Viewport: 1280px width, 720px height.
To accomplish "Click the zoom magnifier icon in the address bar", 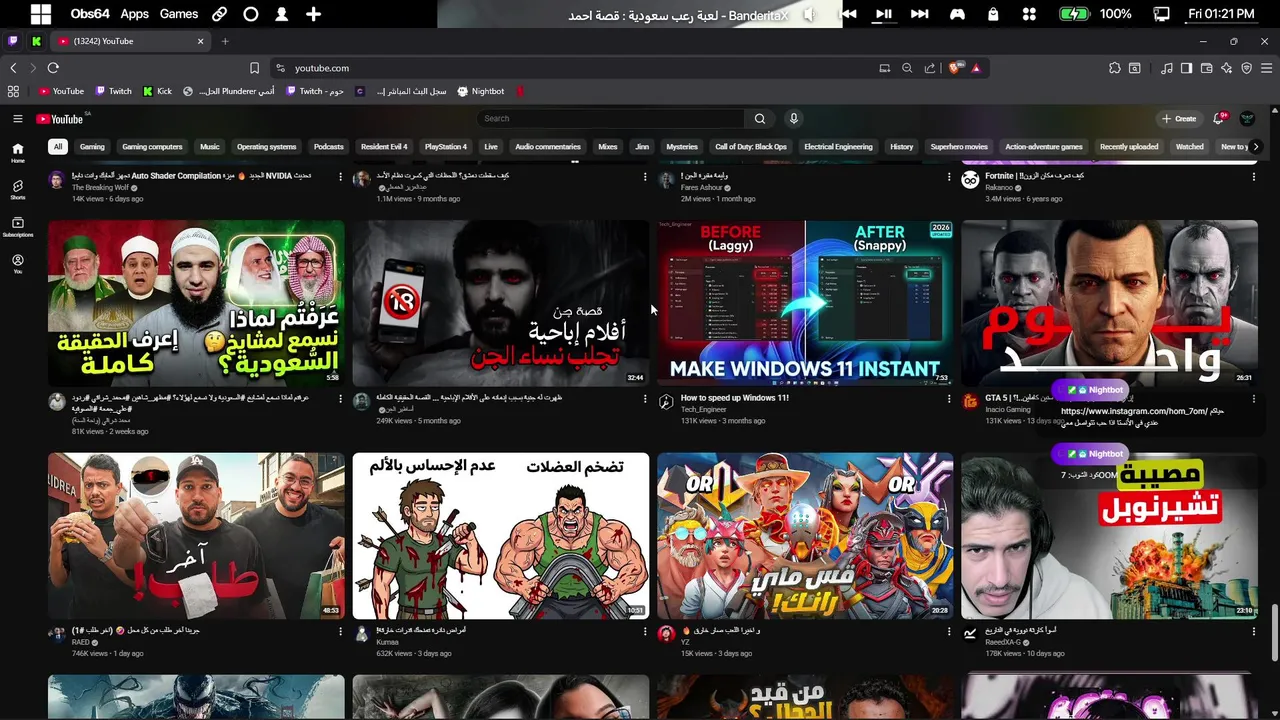I will click(907, 68).
